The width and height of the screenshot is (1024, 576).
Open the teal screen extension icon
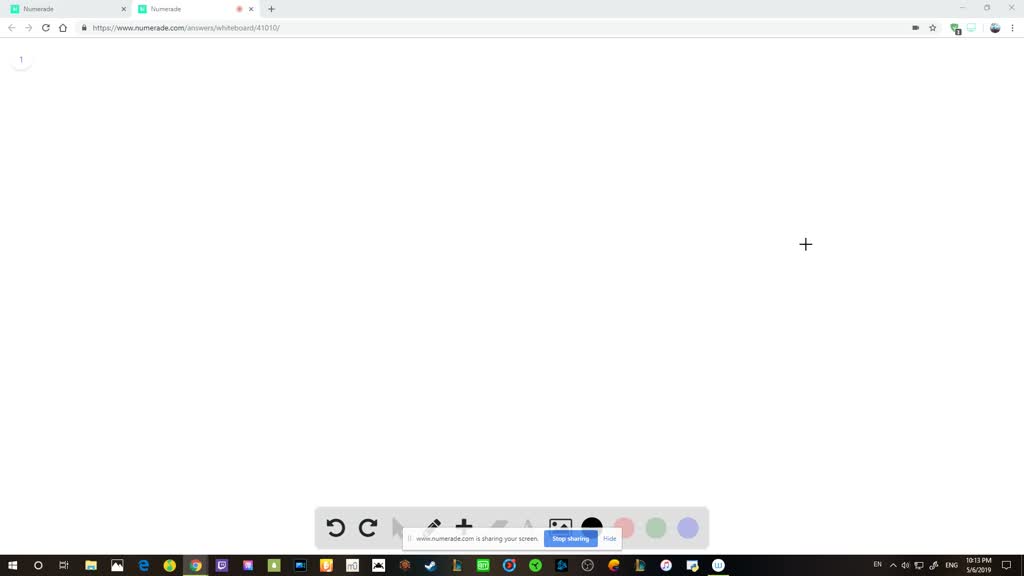tap(972, 28)
